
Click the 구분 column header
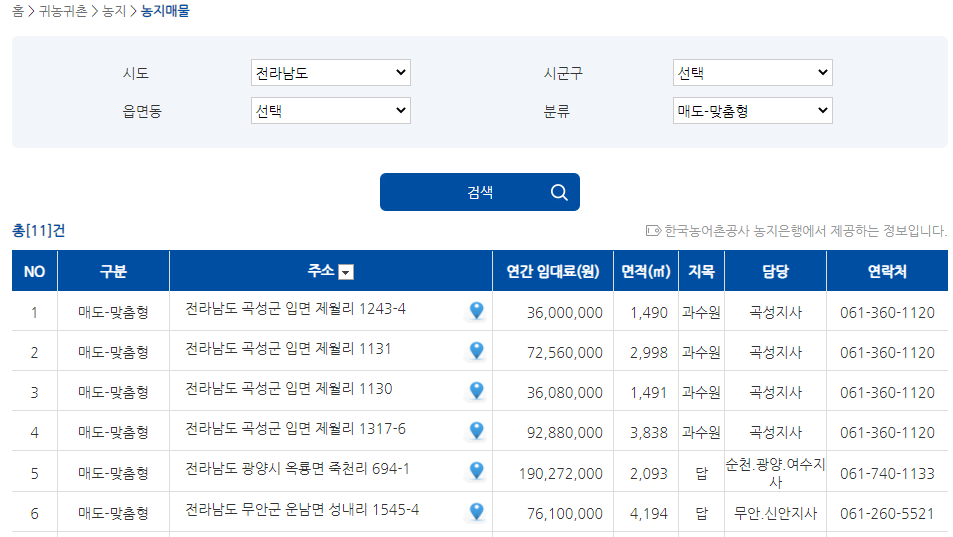tap(114, 271)
